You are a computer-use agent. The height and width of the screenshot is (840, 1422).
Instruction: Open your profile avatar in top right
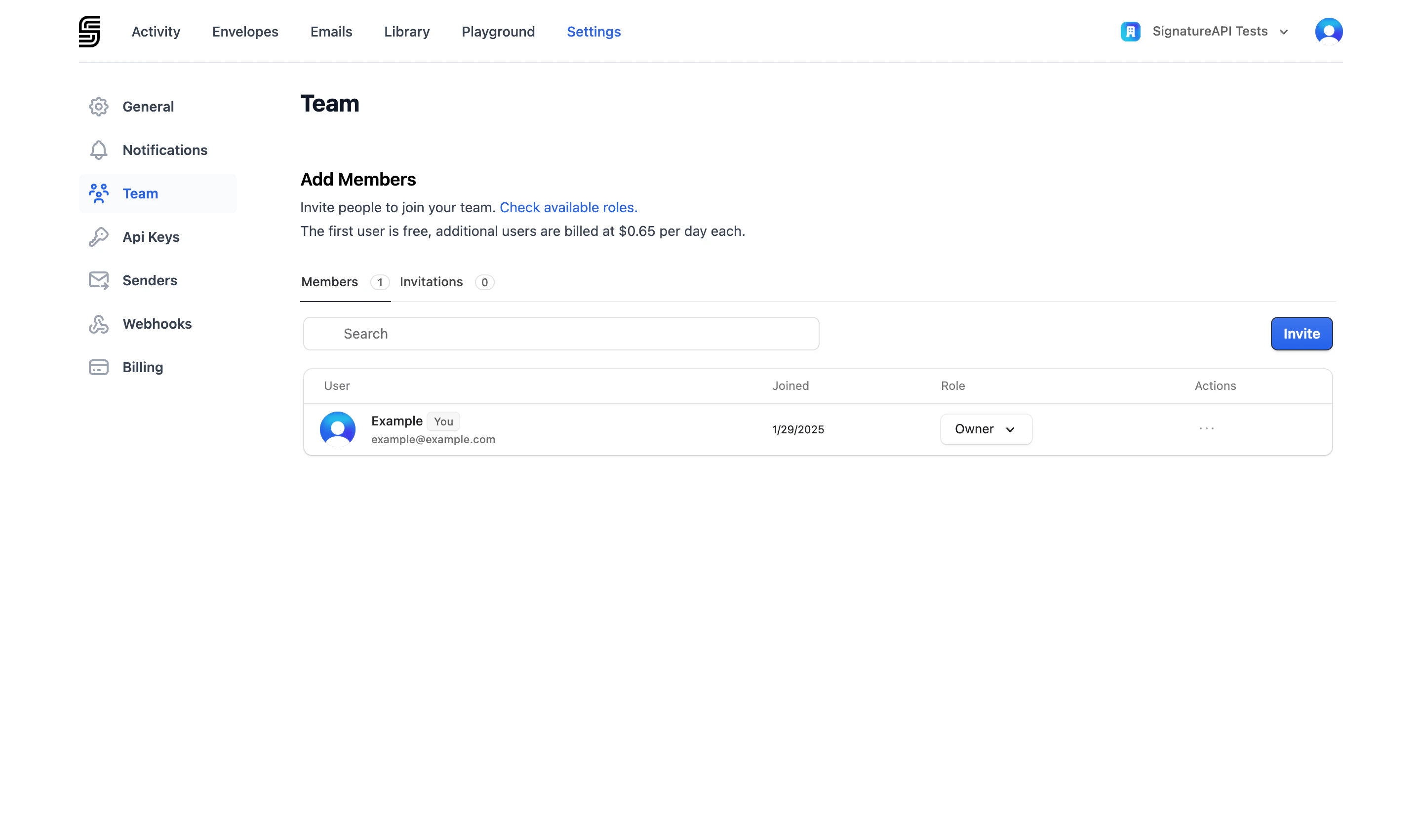tap(1329, 31)
